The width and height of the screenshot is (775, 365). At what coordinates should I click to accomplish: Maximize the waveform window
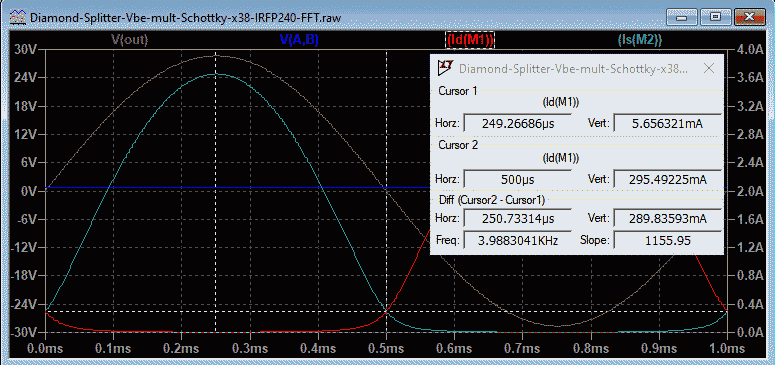pos(715,17)
